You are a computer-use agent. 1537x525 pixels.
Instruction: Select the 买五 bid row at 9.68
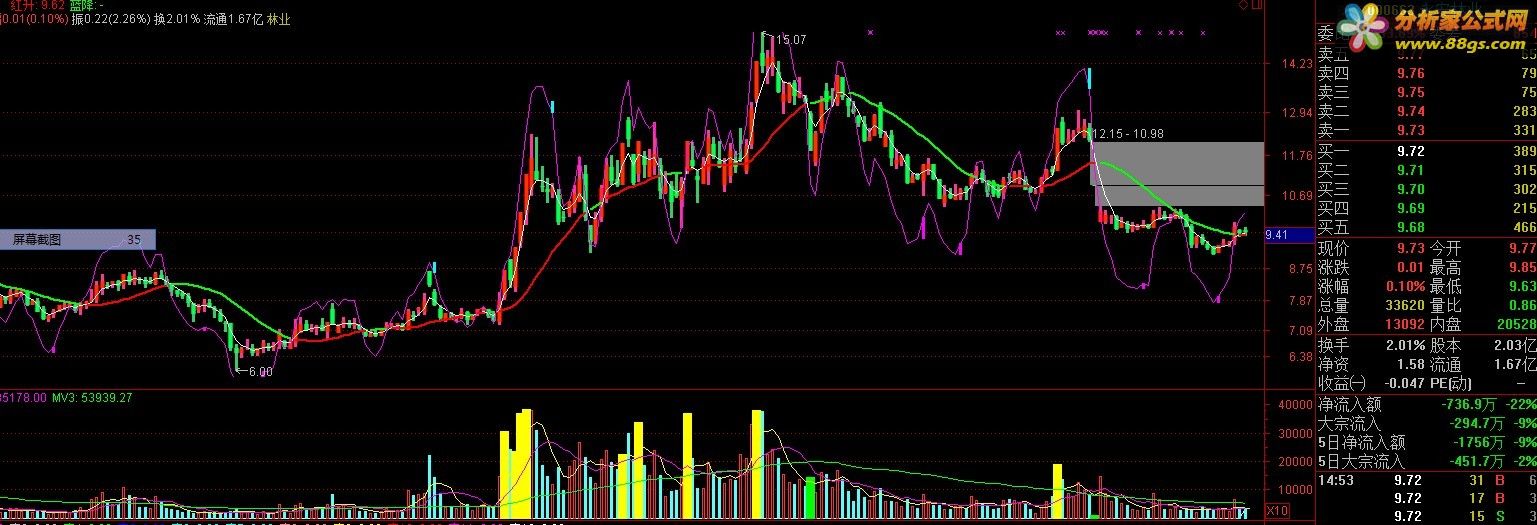pyautogui.click(x=1426, y=228)
